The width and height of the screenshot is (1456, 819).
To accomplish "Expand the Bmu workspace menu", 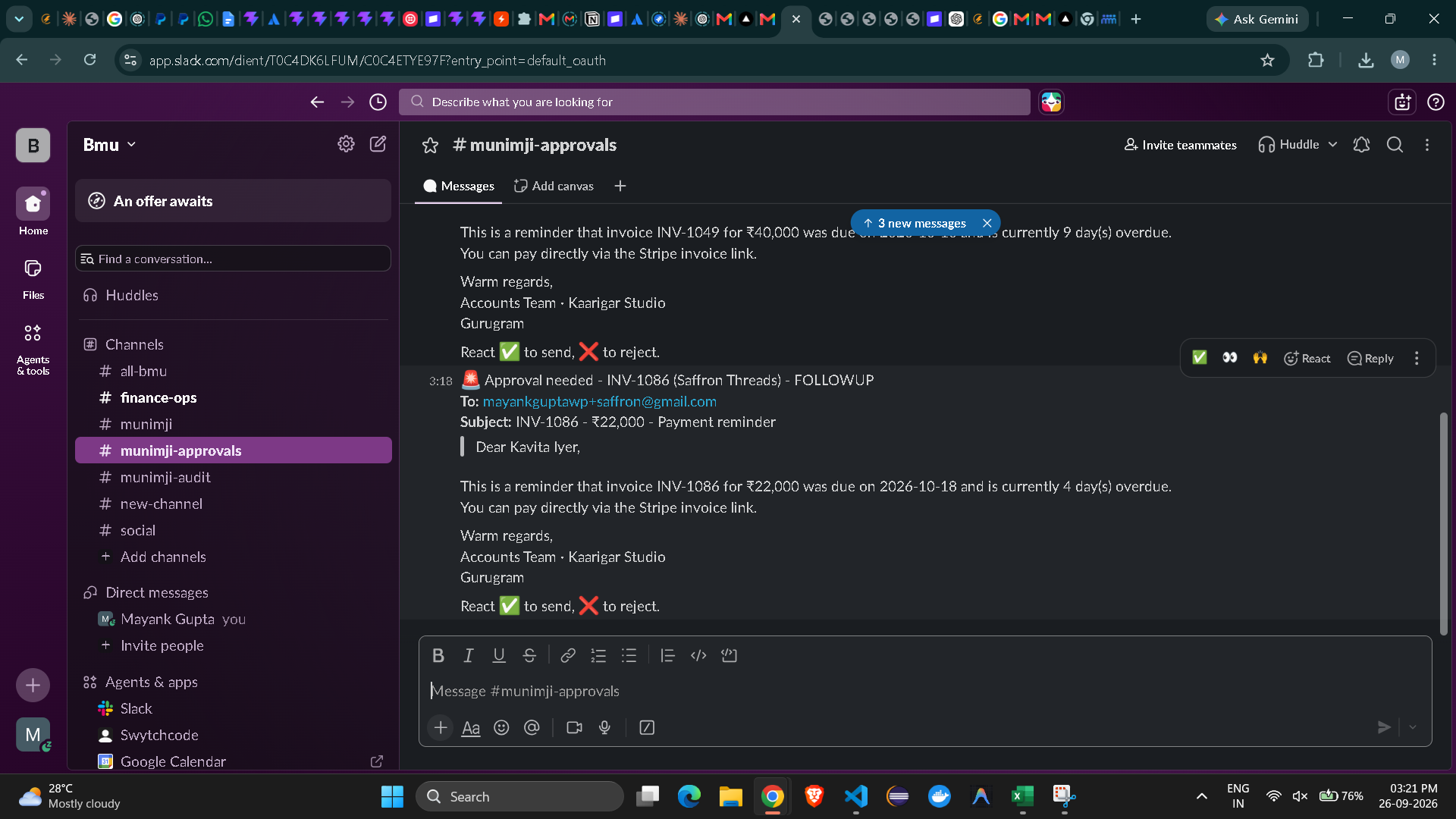I will 110,144.
